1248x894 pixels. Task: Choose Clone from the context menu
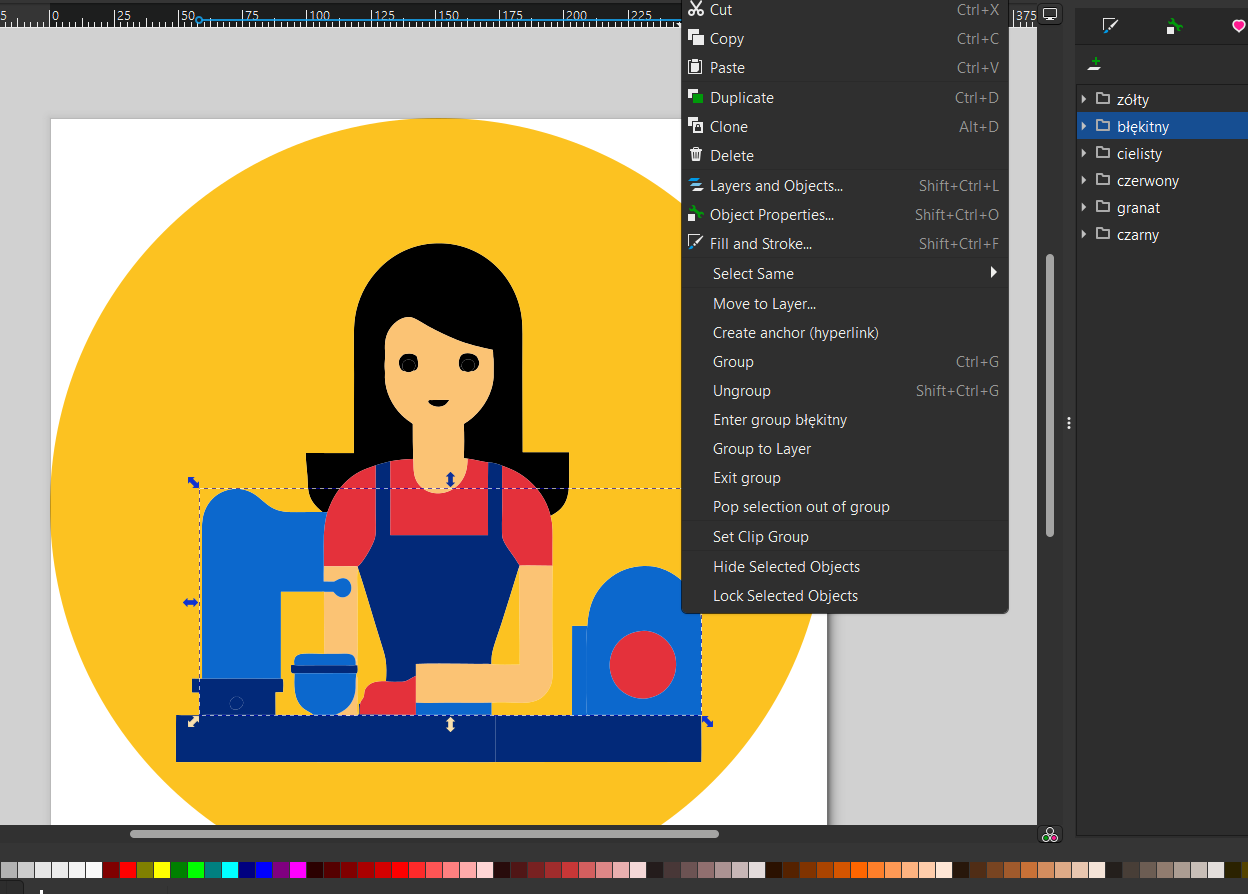click(845, 127)
